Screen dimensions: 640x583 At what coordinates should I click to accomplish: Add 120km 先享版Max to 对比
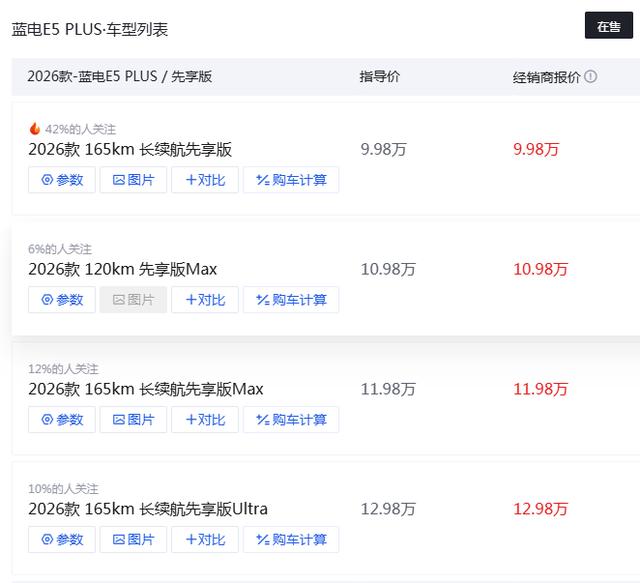(x=205, y=300)
